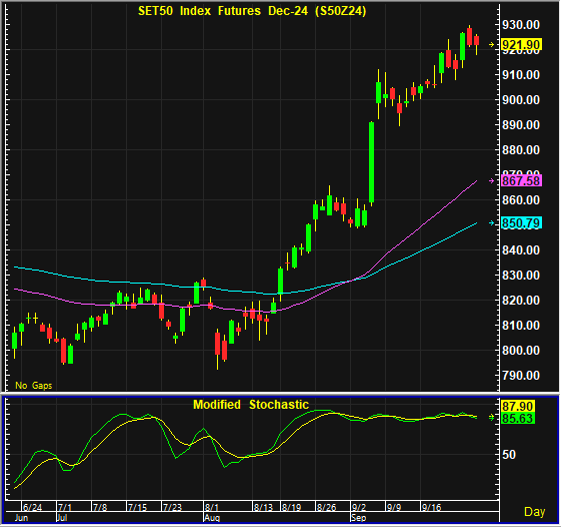561x527 pixels.
Task: Click the No Gaps label
Action: [x=34, y=385]
